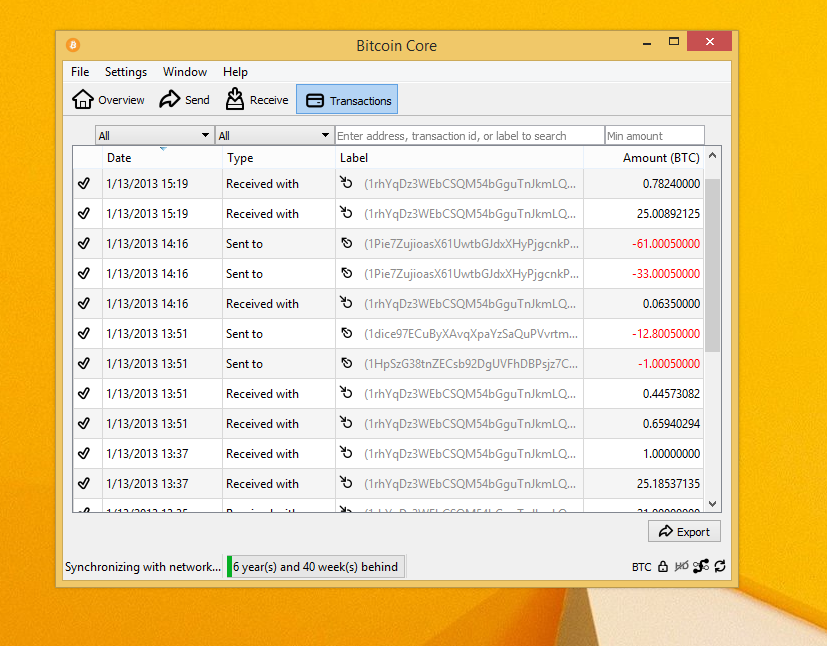The width and height of the screenshot is (827, 646).
Task: Click the amount 25.00892125
Action: point(668,214)
